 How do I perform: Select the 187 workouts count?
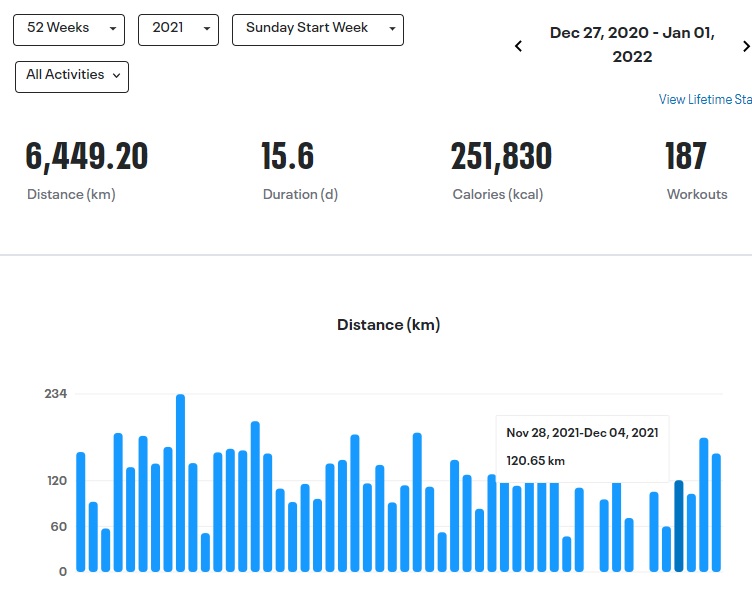(x=686, y=157)
